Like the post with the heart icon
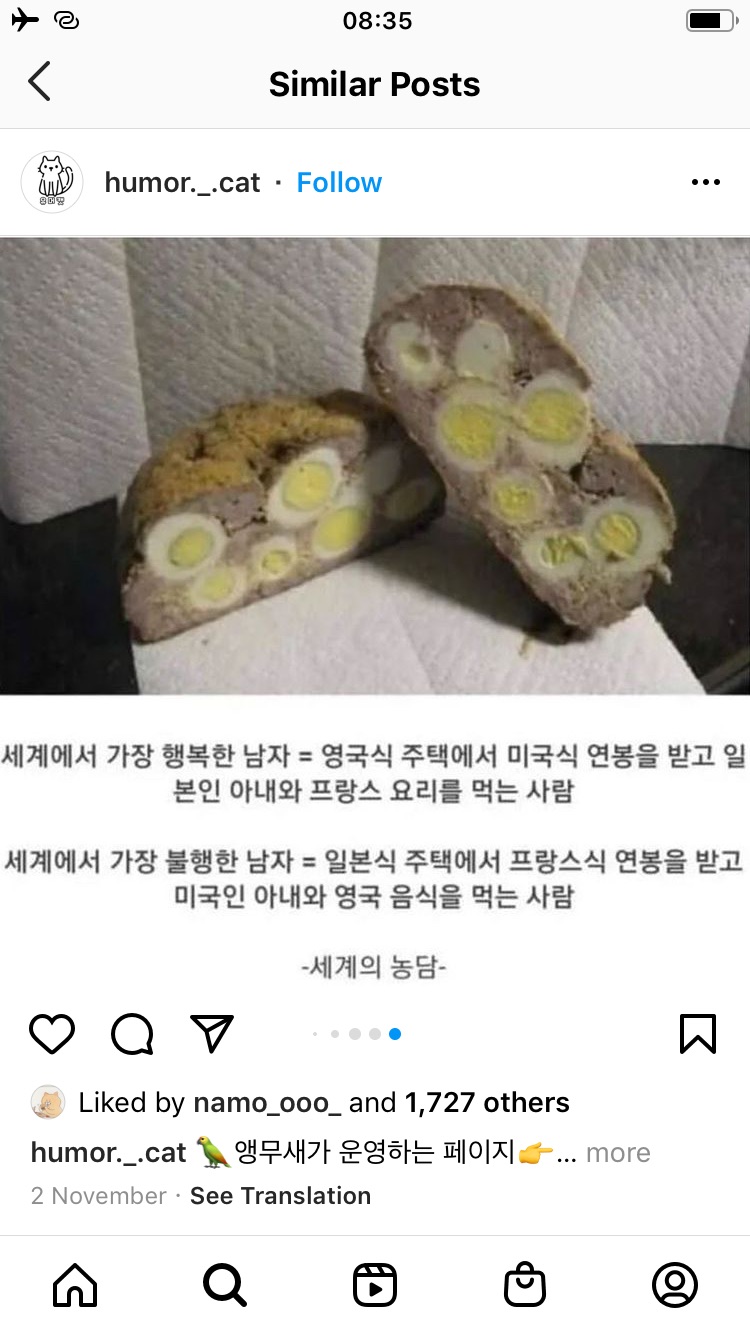Viewport: 750px width, 1334px height. [x=52, y=1034]
